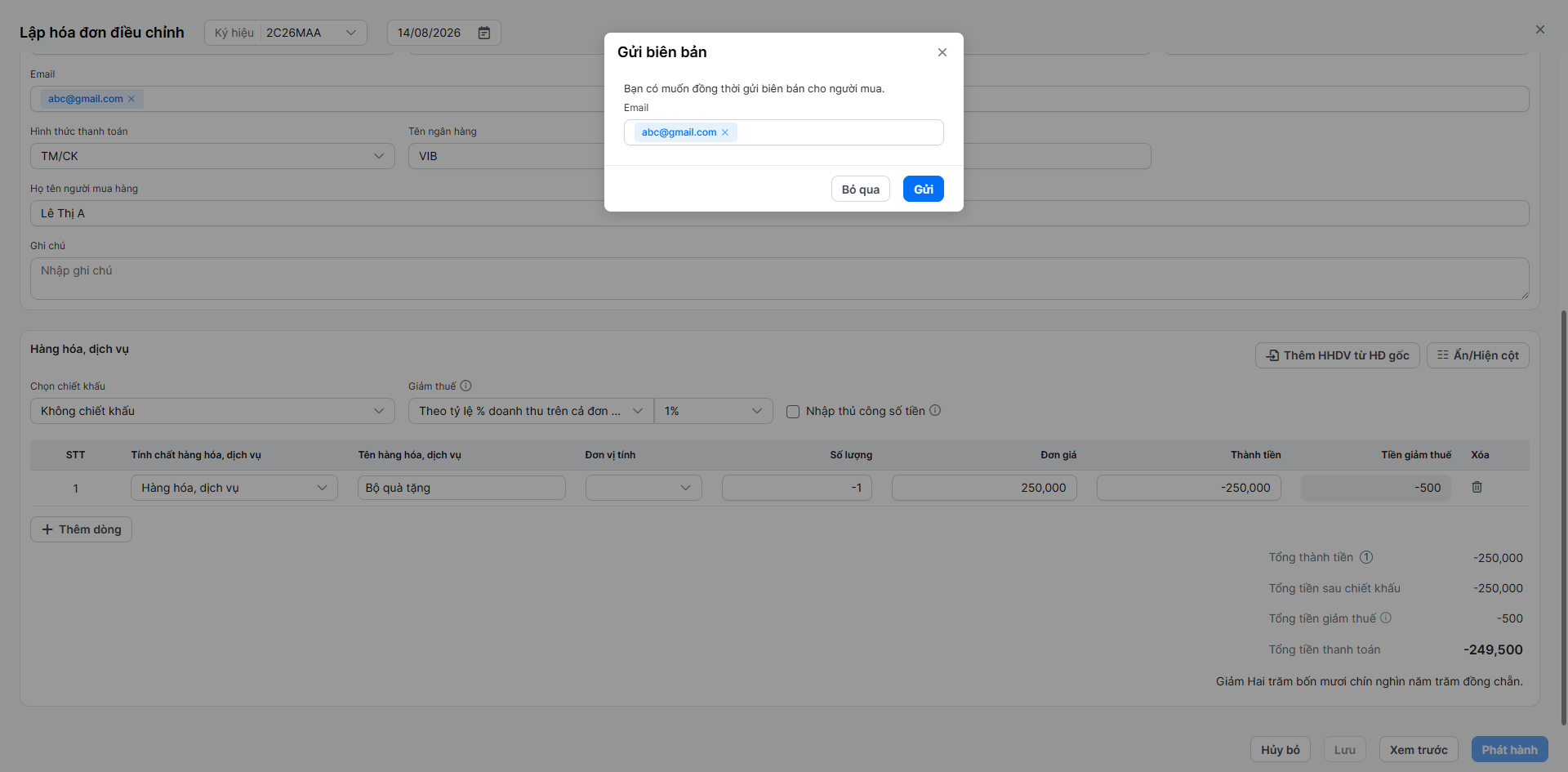The height and width of the screenshot is (772, 1568).
Task: Click the Họ tên người mua hàng field
Action: point(780,213)
